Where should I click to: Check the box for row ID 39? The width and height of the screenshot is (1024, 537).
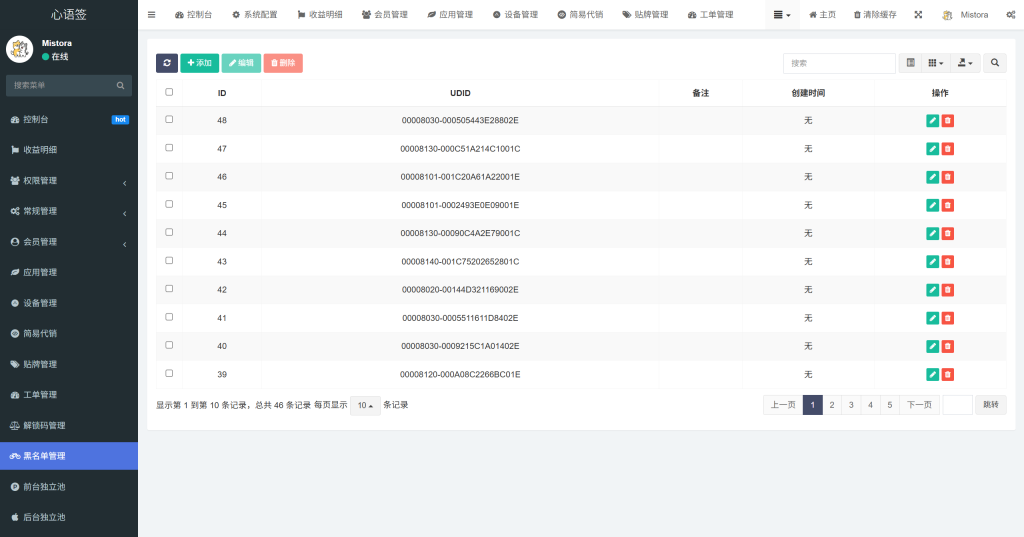169,373
